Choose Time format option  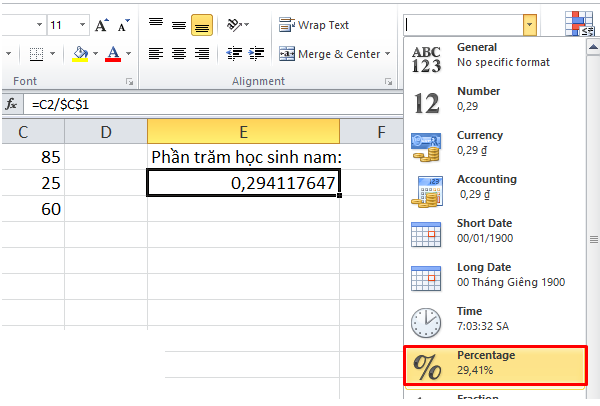coord(494,322)
